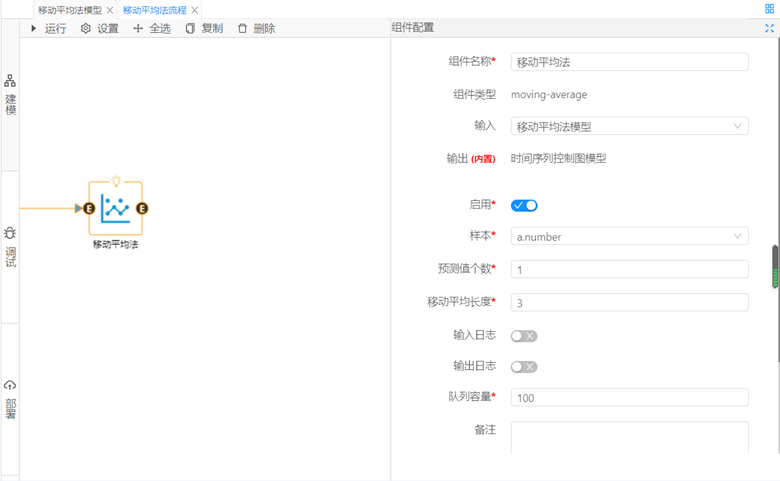The image size is (780, 481).
Task: Enable the 输出日志 toggle
Action: (x=524, y=367)
